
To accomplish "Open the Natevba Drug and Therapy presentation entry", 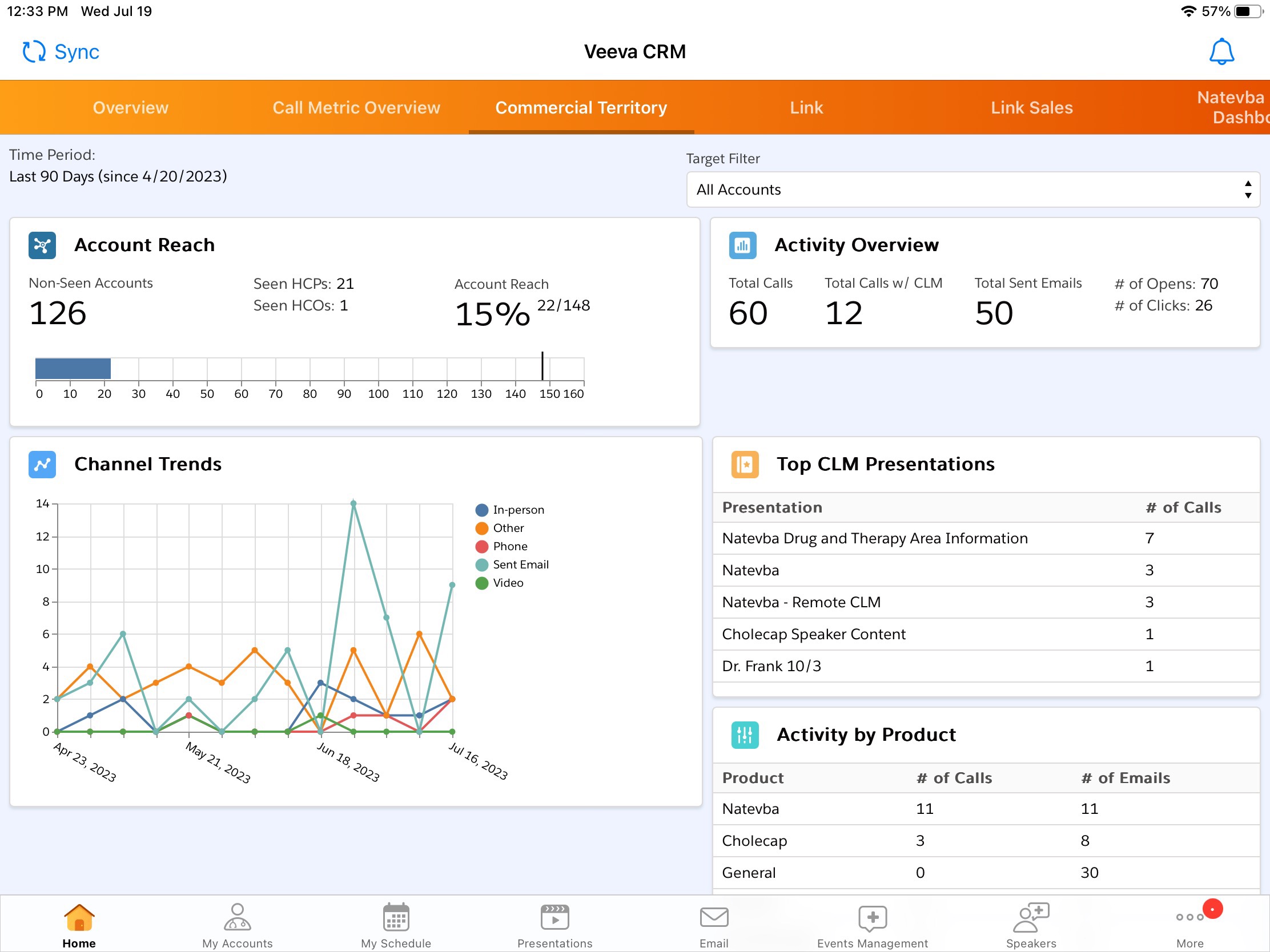I will point(874,538).
